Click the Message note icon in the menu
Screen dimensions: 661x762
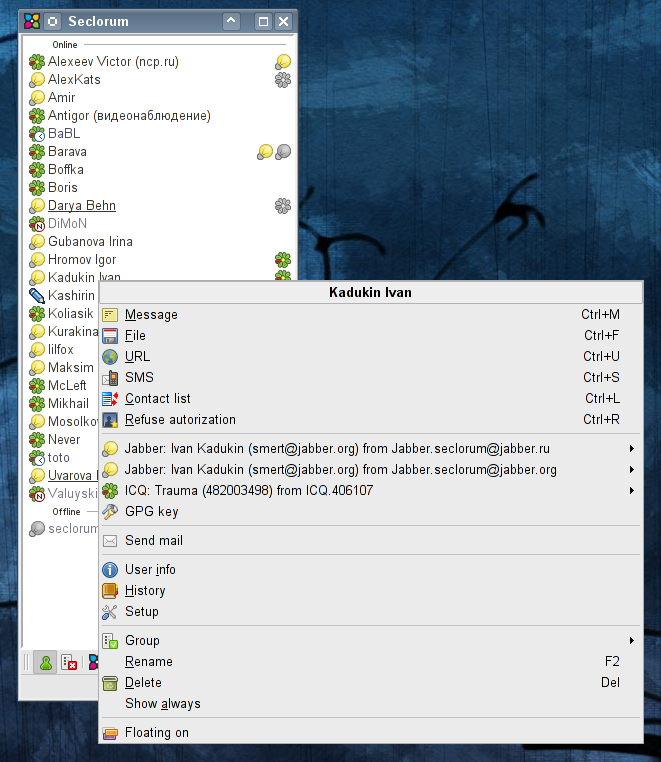pos(110,315)
